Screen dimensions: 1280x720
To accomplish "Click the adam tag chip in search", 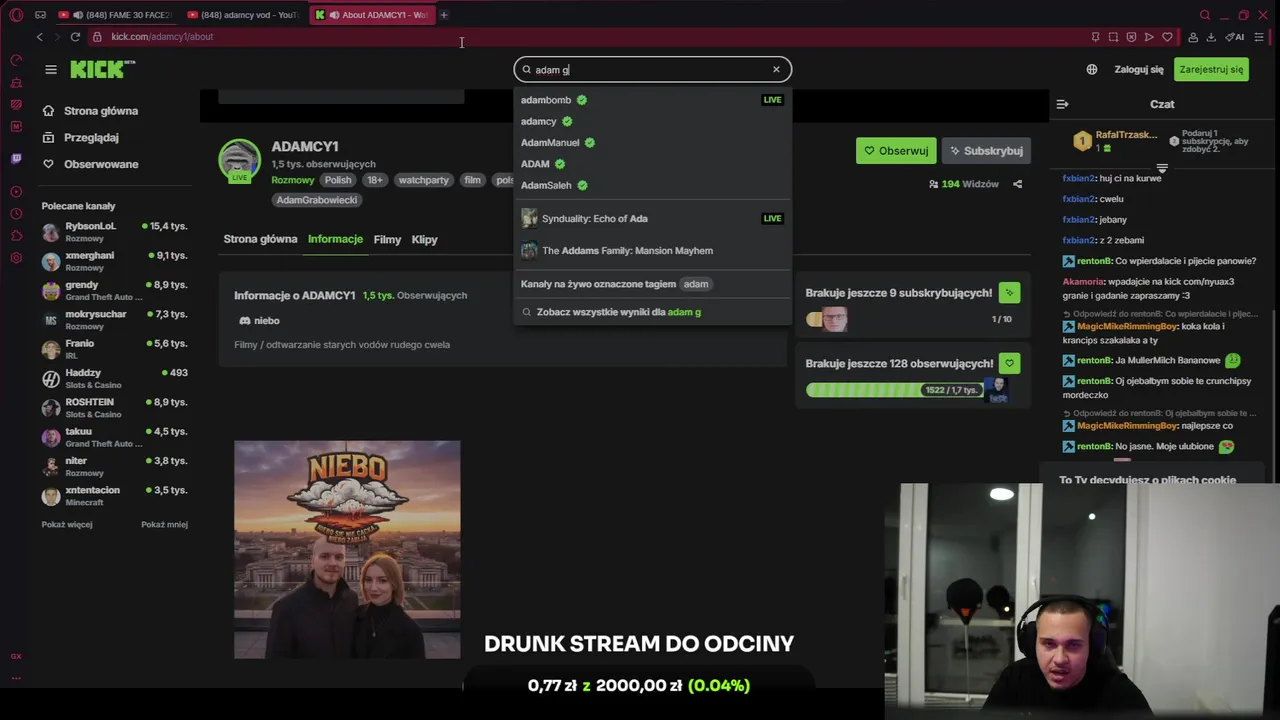I will 696,284.
